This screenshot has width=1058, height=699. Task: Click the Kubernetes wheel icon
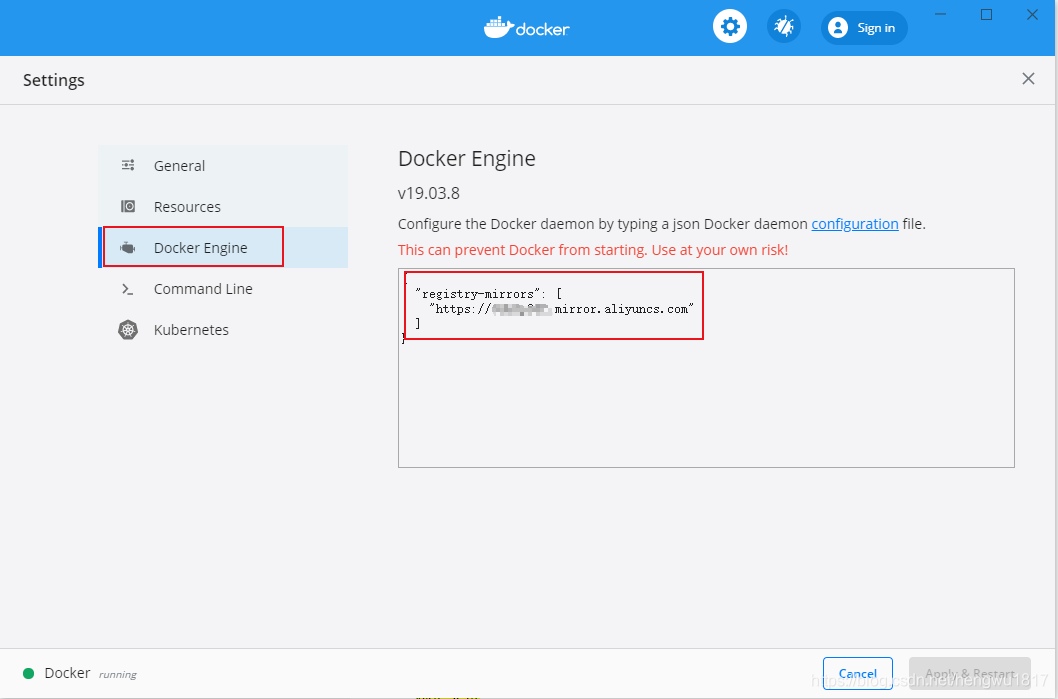tap(128, 330)
